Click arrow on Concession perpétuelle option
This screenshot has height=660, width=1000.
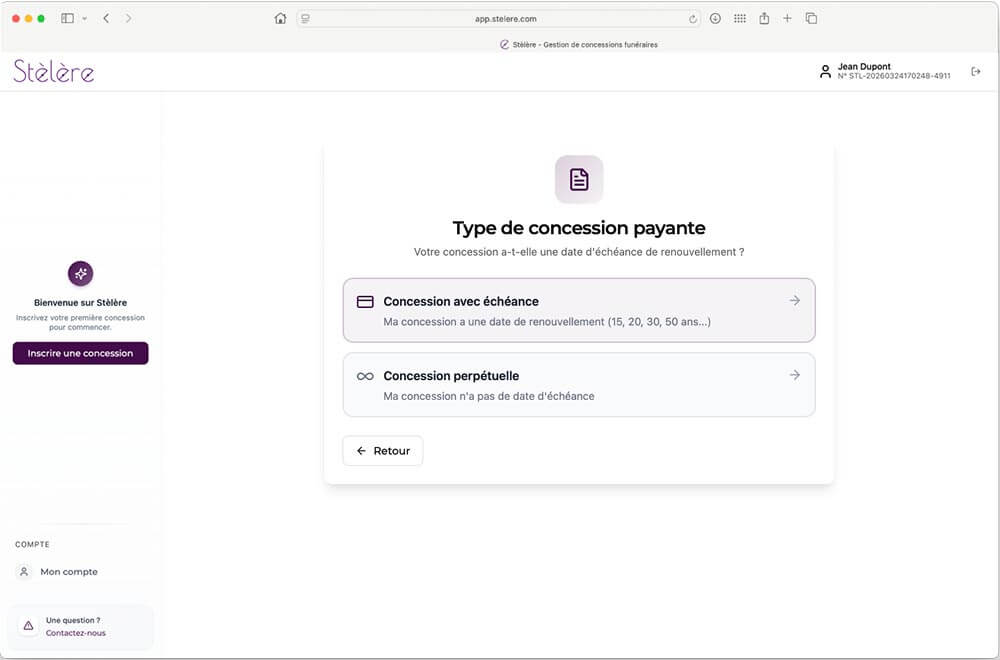pos(794,375)
